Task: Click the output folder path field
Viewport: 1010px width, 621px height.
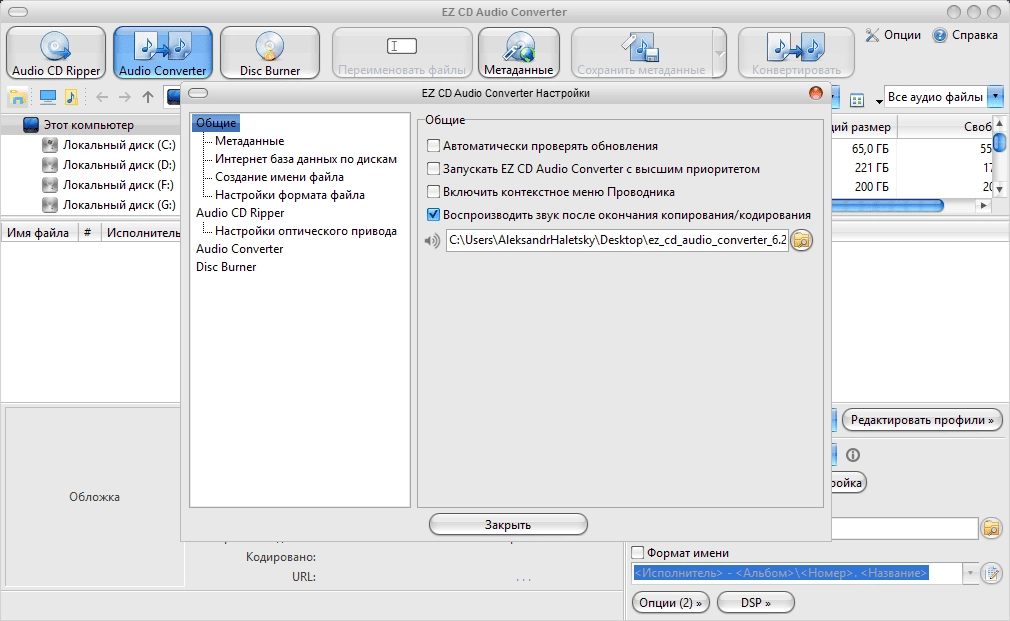Action: pos(904,529)
